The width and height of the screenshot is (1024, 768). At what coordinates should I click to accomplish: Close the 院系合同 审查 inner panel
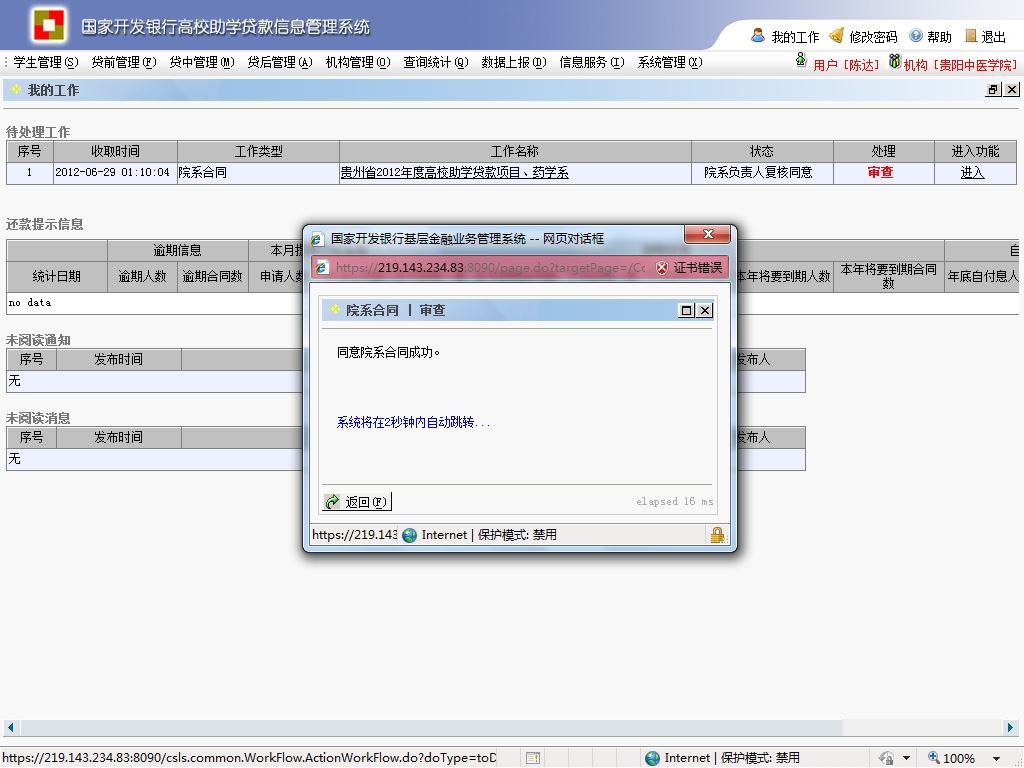[x=705, y=310]
